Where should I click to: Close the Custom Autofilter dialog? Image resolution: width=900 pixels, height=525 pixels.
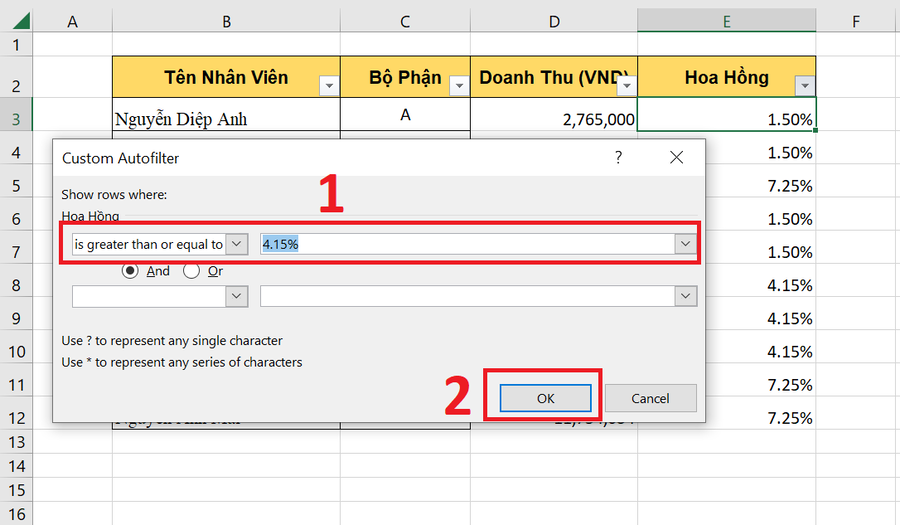pyautogui.click(x=676, y=157)
